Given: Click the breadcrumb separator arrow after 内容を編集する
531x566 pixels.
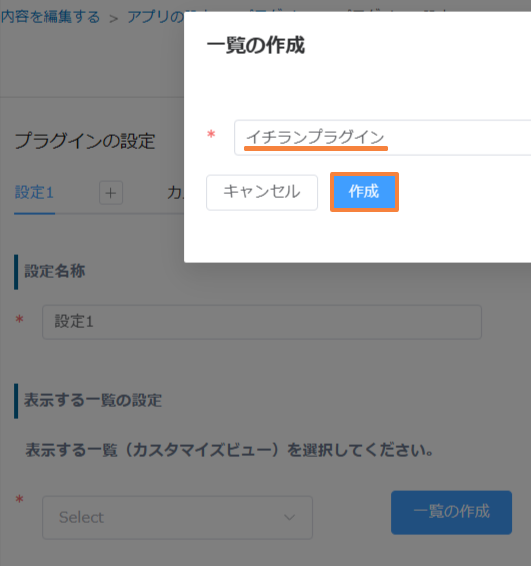Looking at the screenshot, I should coord(114,18).
